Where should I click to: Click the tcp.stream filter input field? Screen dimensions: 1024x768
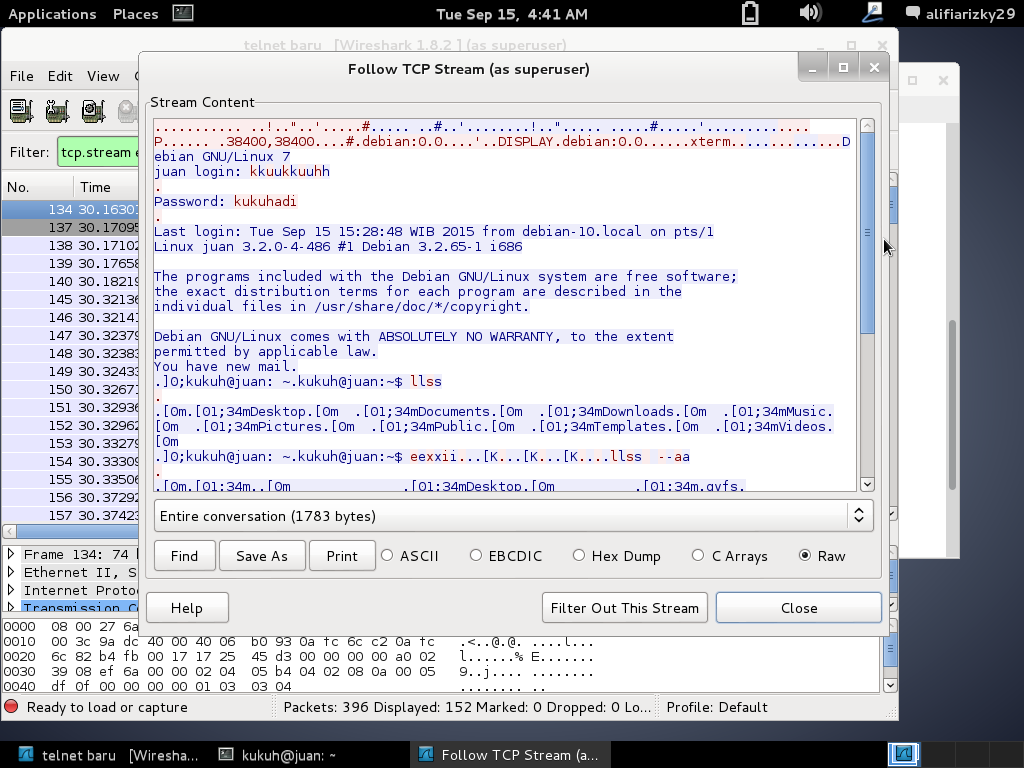point(98,152)
